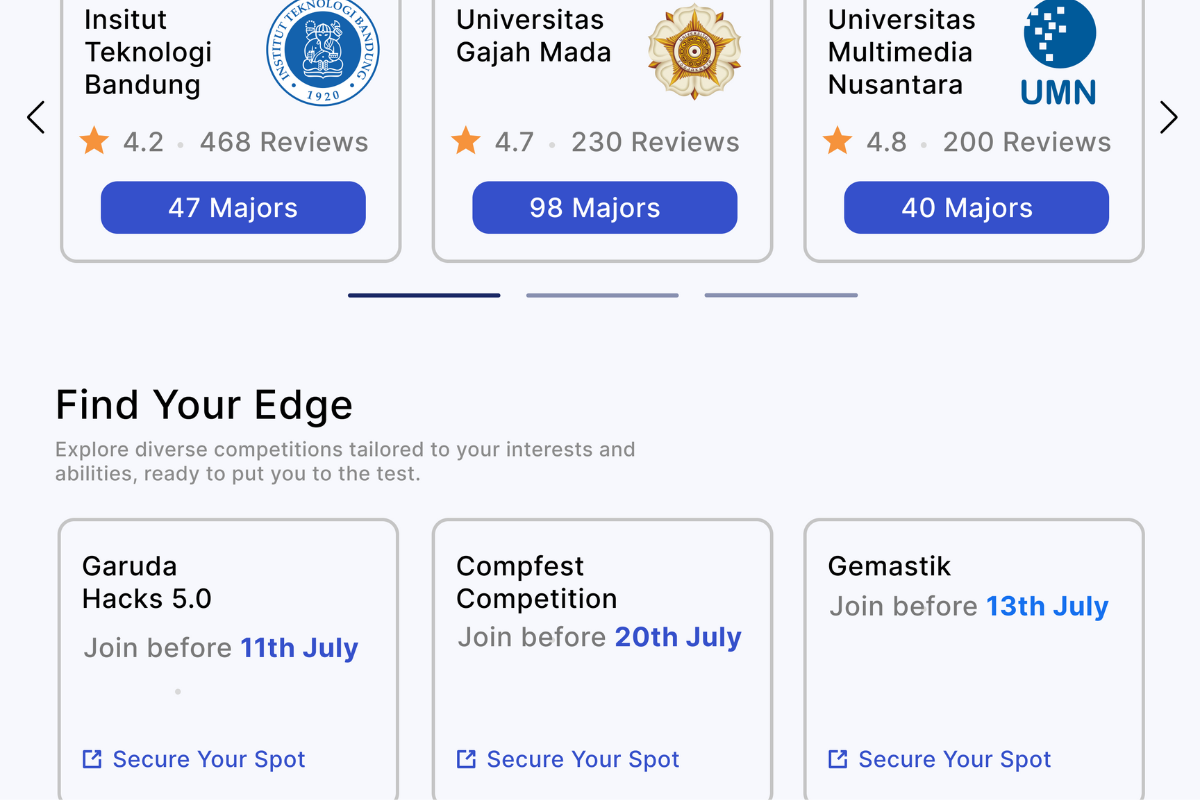Open the 98 Majors button

click(x=604, y=208)
